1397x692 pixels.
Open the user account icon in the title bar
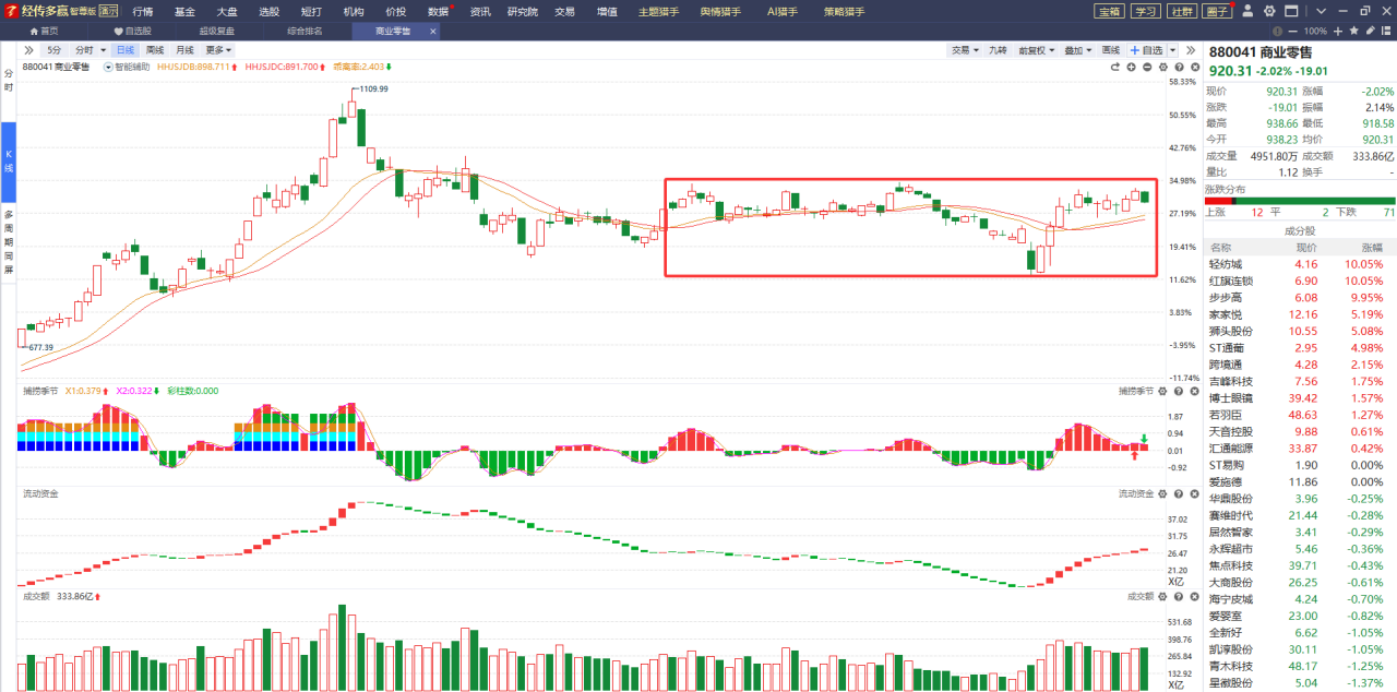[1248, 11]
